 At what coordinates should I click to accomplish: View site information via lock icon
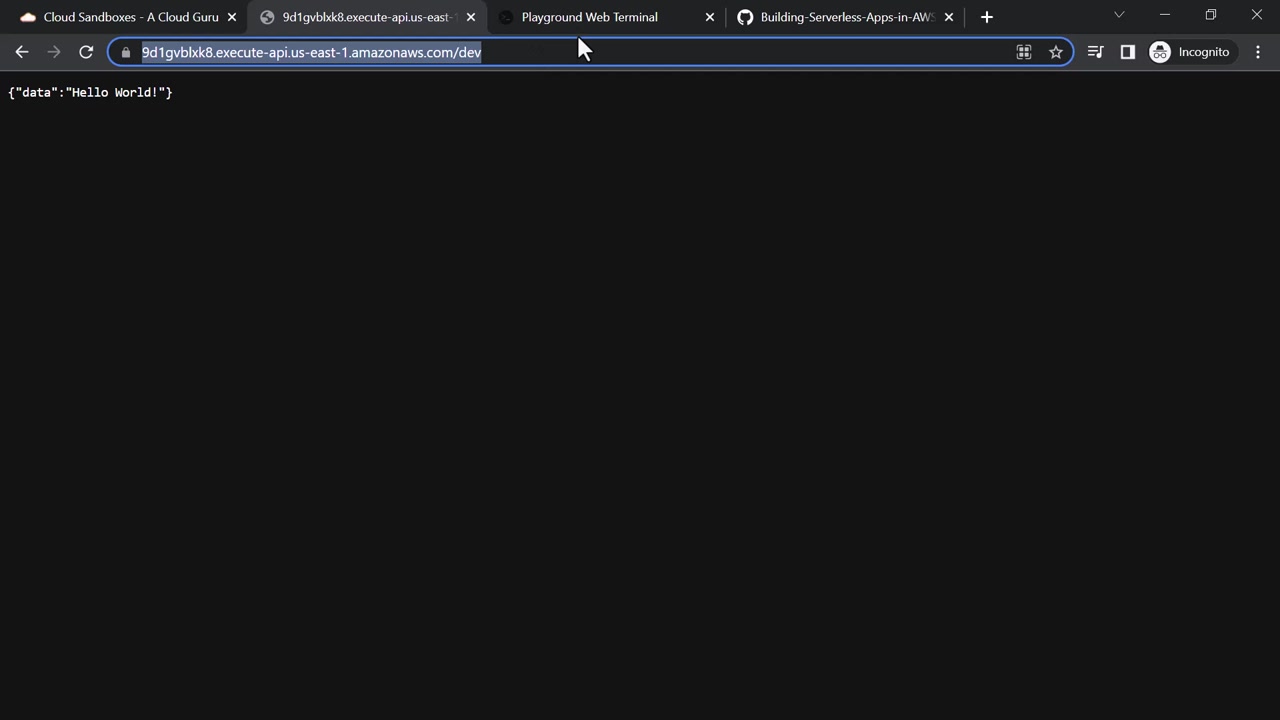126,52
